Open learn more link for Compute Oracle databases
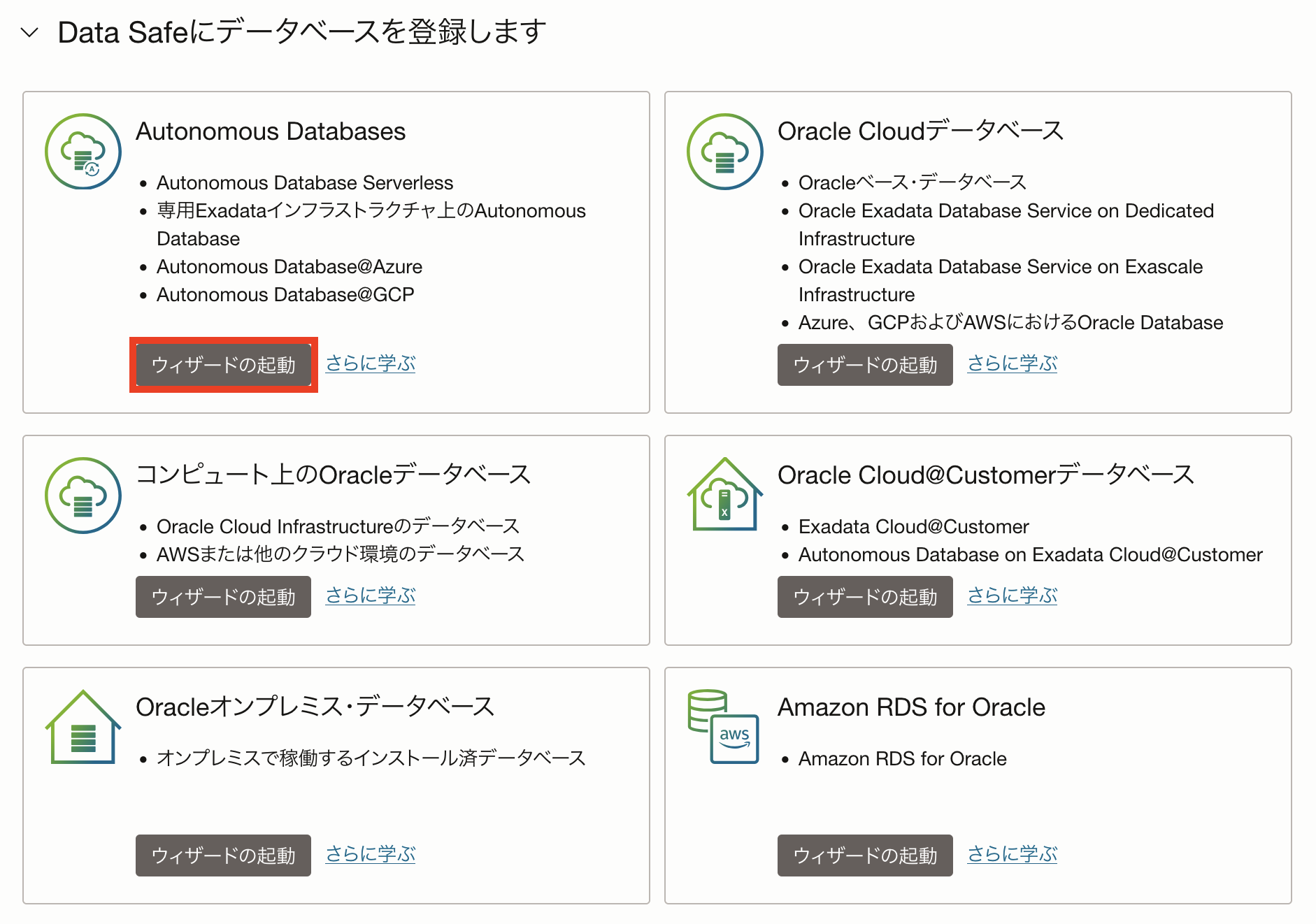This screenshot has width=1316, height=924. coord(371,595)
